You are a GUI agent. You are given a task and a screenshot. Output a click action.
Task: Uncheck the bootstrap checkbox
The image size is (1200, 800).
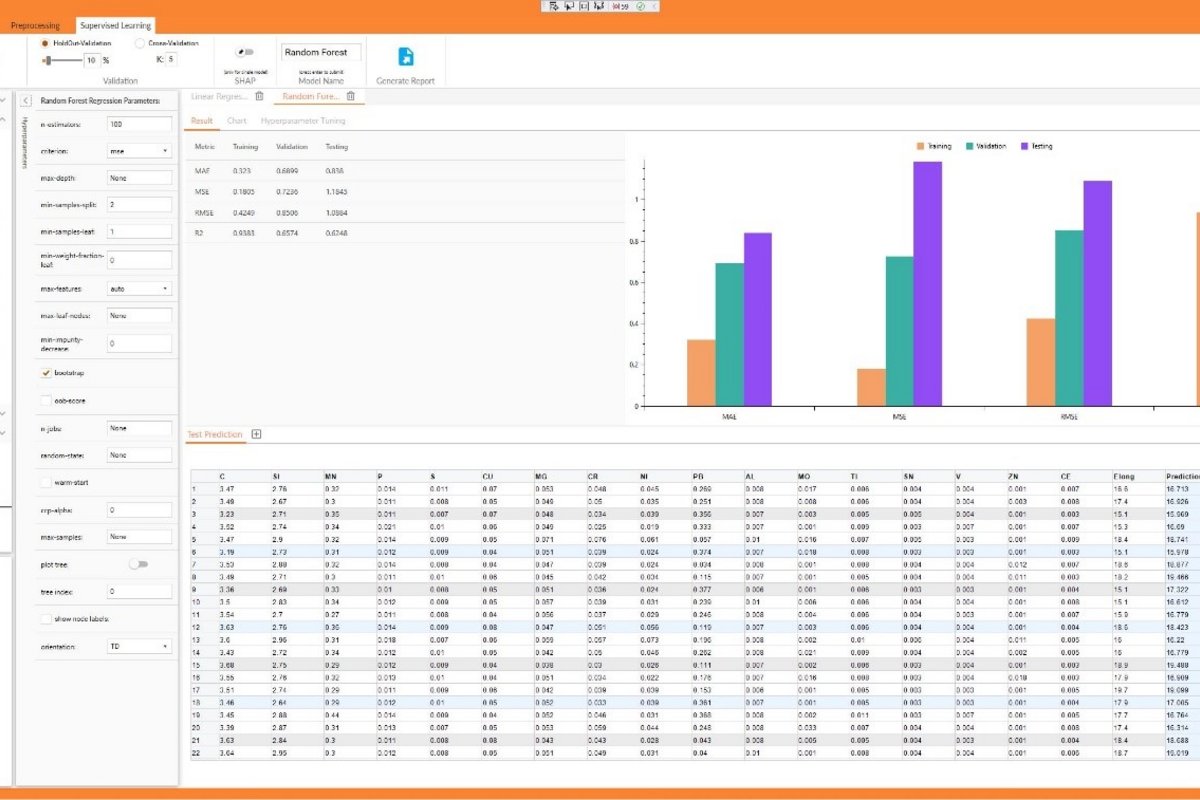46,372
